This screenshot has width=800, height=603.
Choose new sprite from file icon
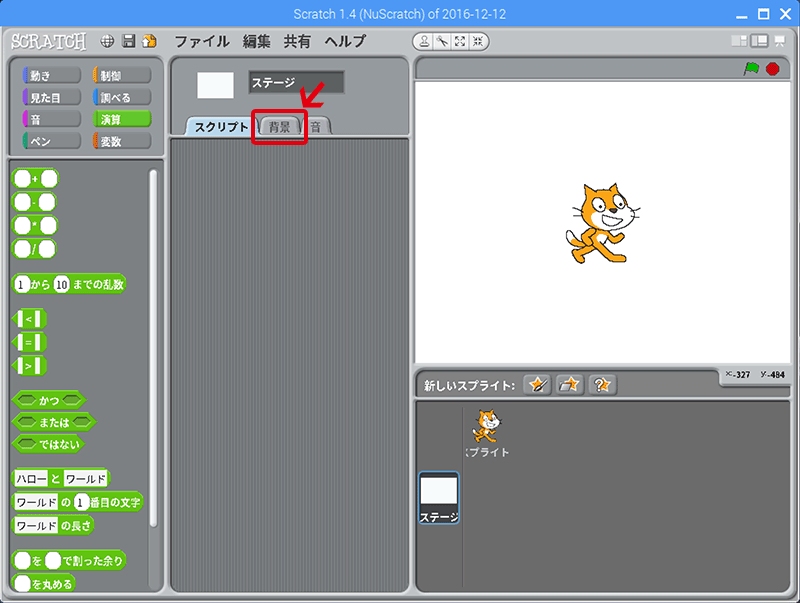coord(570,385)
